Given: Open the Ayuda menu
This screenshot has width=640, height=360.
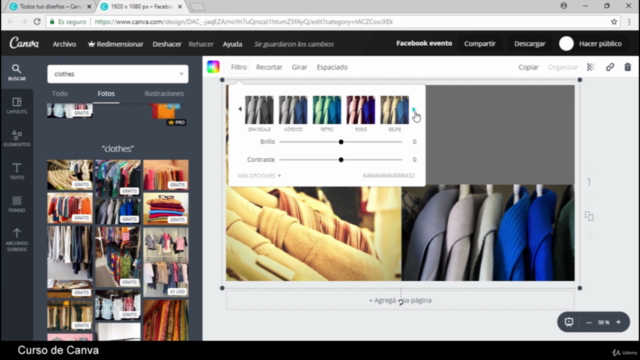Looking at the screenshot, I should [x=232, y=44].
